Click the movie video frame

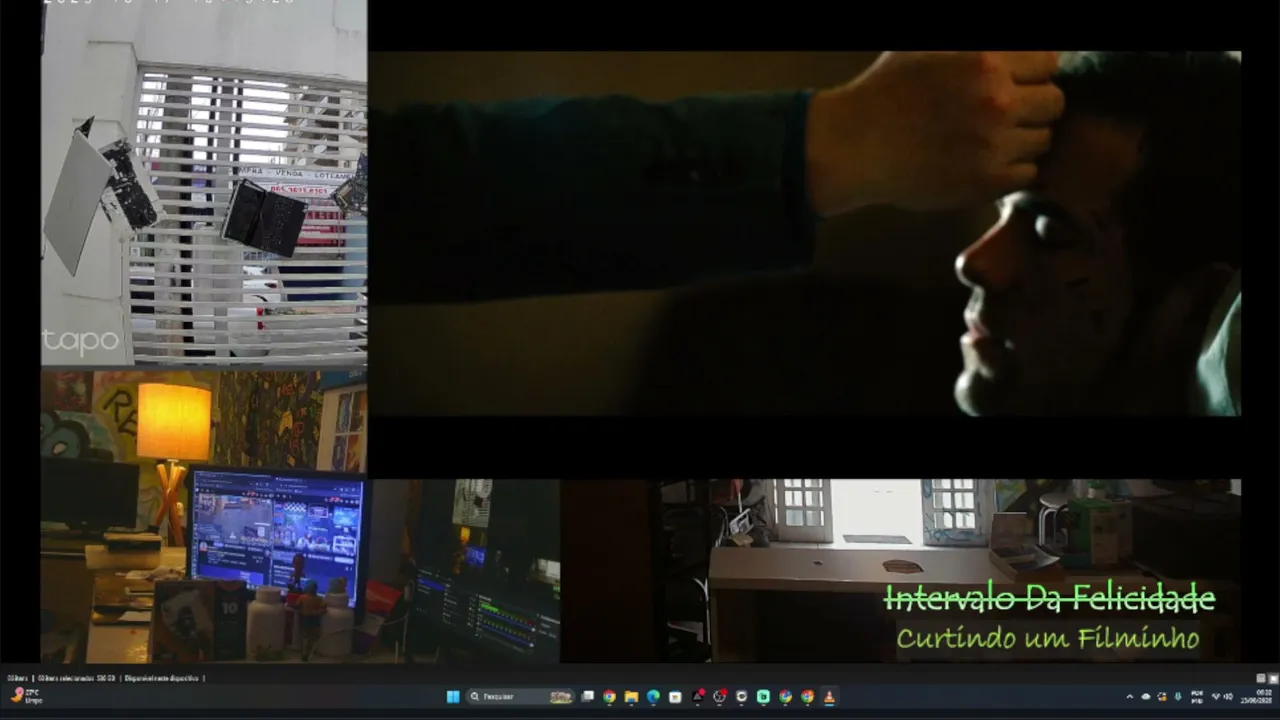pyautogui.click(x=805, y=233)
